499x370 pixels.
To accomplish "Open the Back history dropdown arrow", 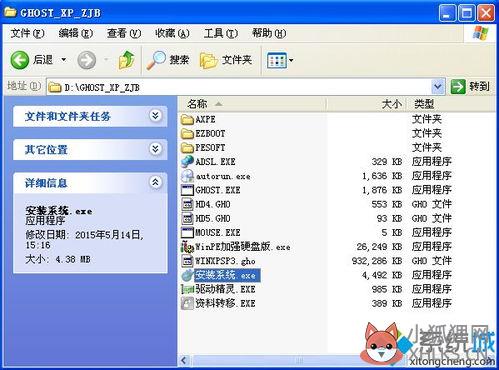I will pos(63,60).
